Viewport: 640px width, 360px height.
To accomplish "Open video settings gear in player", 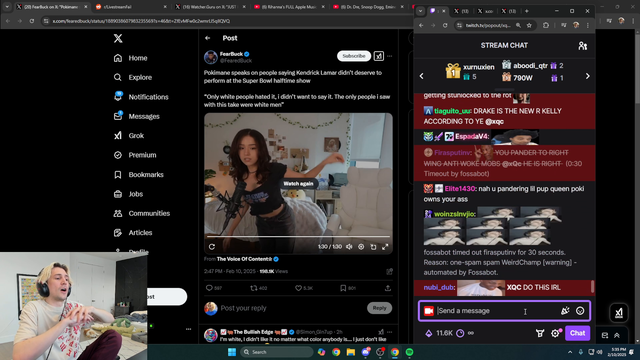I will click(x=361, y=247).
